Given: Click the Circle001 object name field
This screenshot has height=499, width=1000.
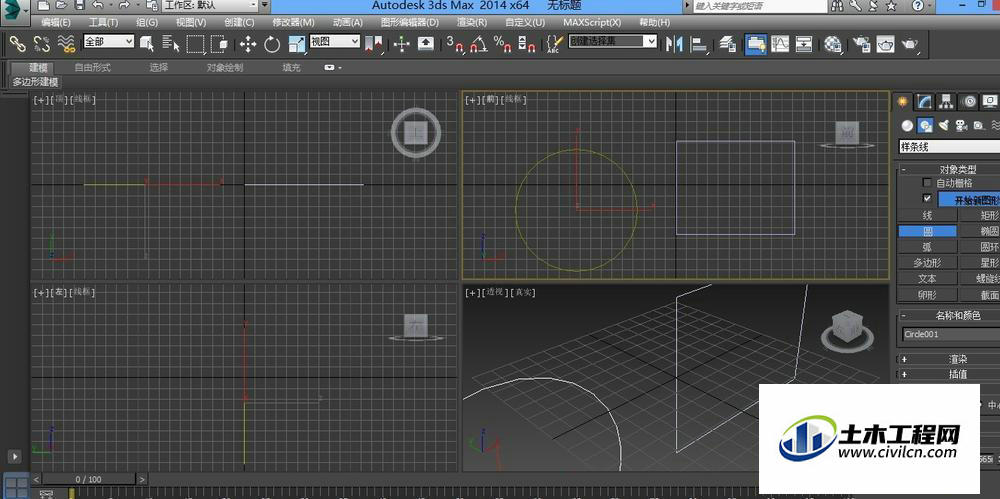Looking at the screenshot, I should coord(951,334).
